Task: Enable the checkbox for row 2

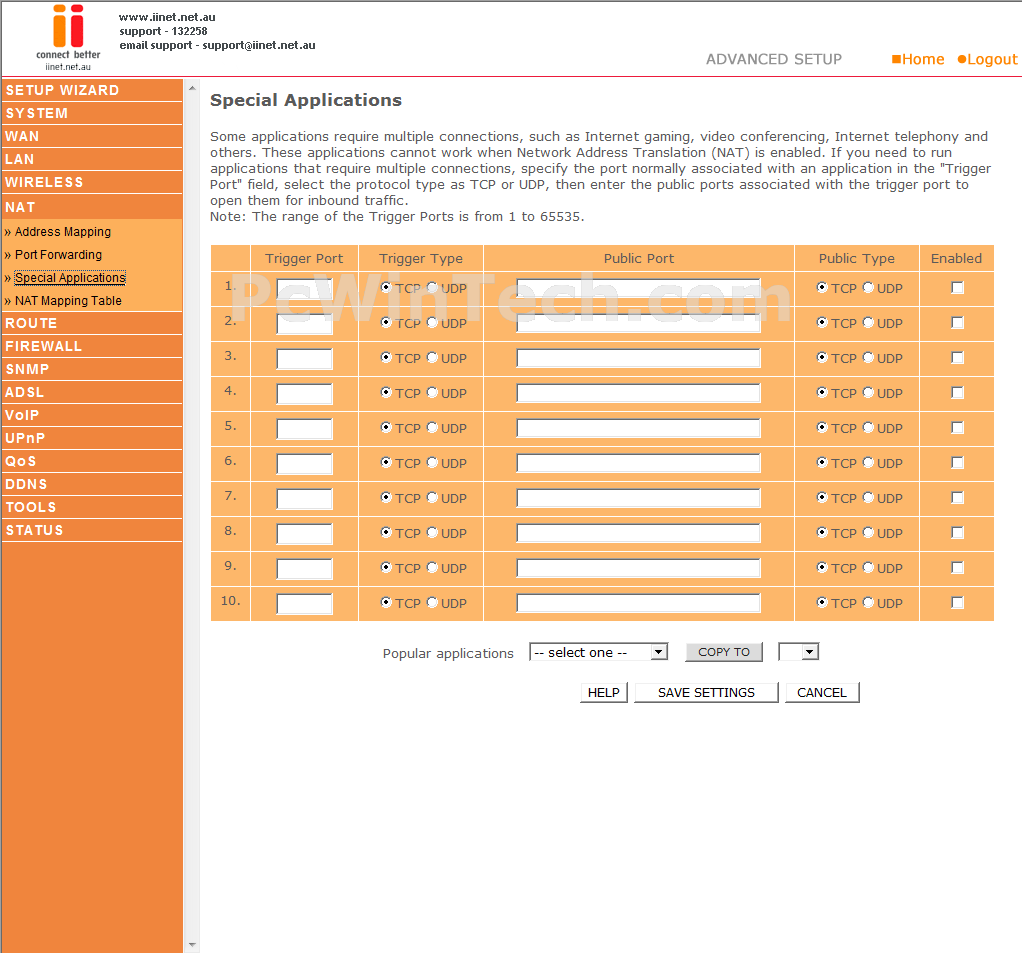Action: click(957, 323)
